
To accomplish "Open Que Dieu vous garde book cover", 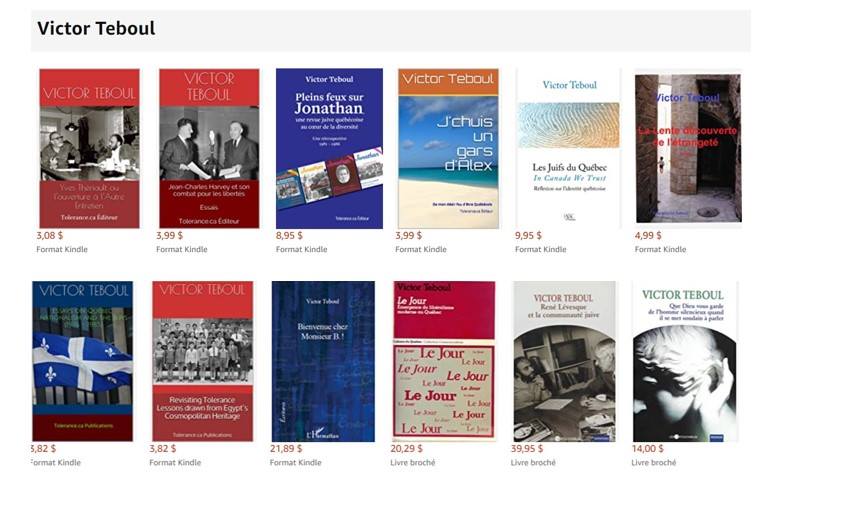I will [x=685, y=361].
